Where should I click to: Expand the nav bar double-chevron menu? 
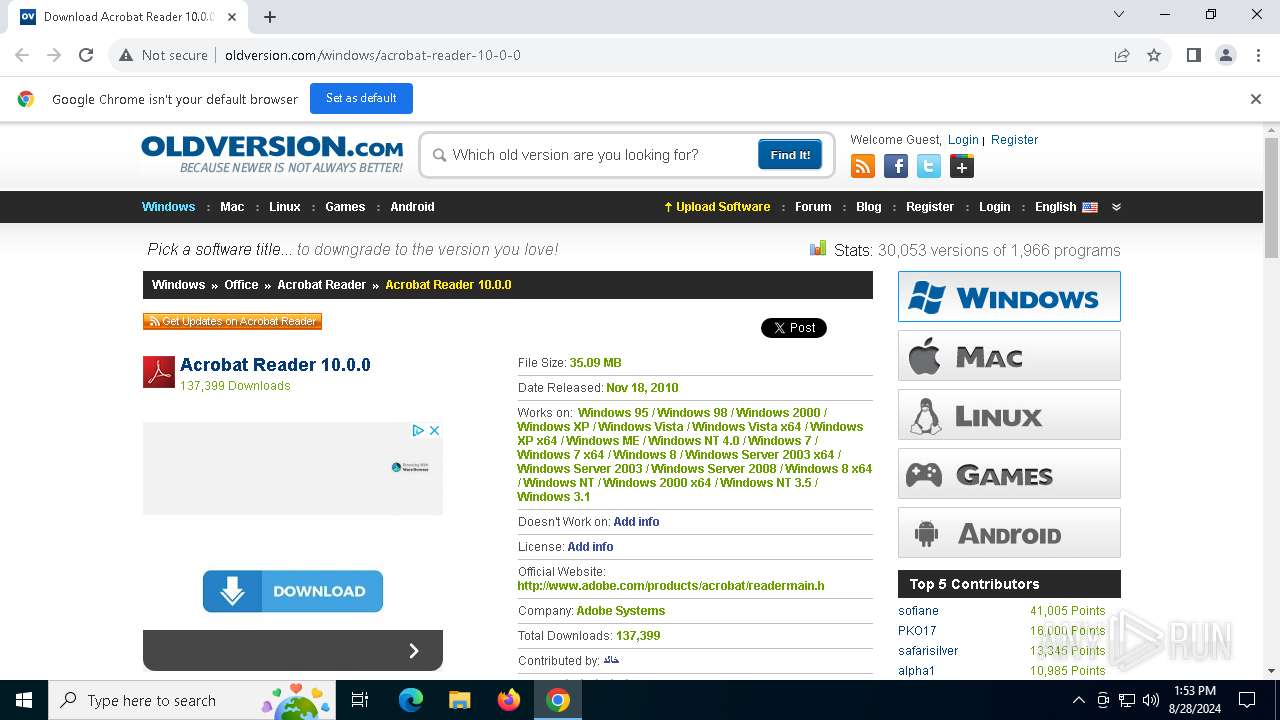1116,207
